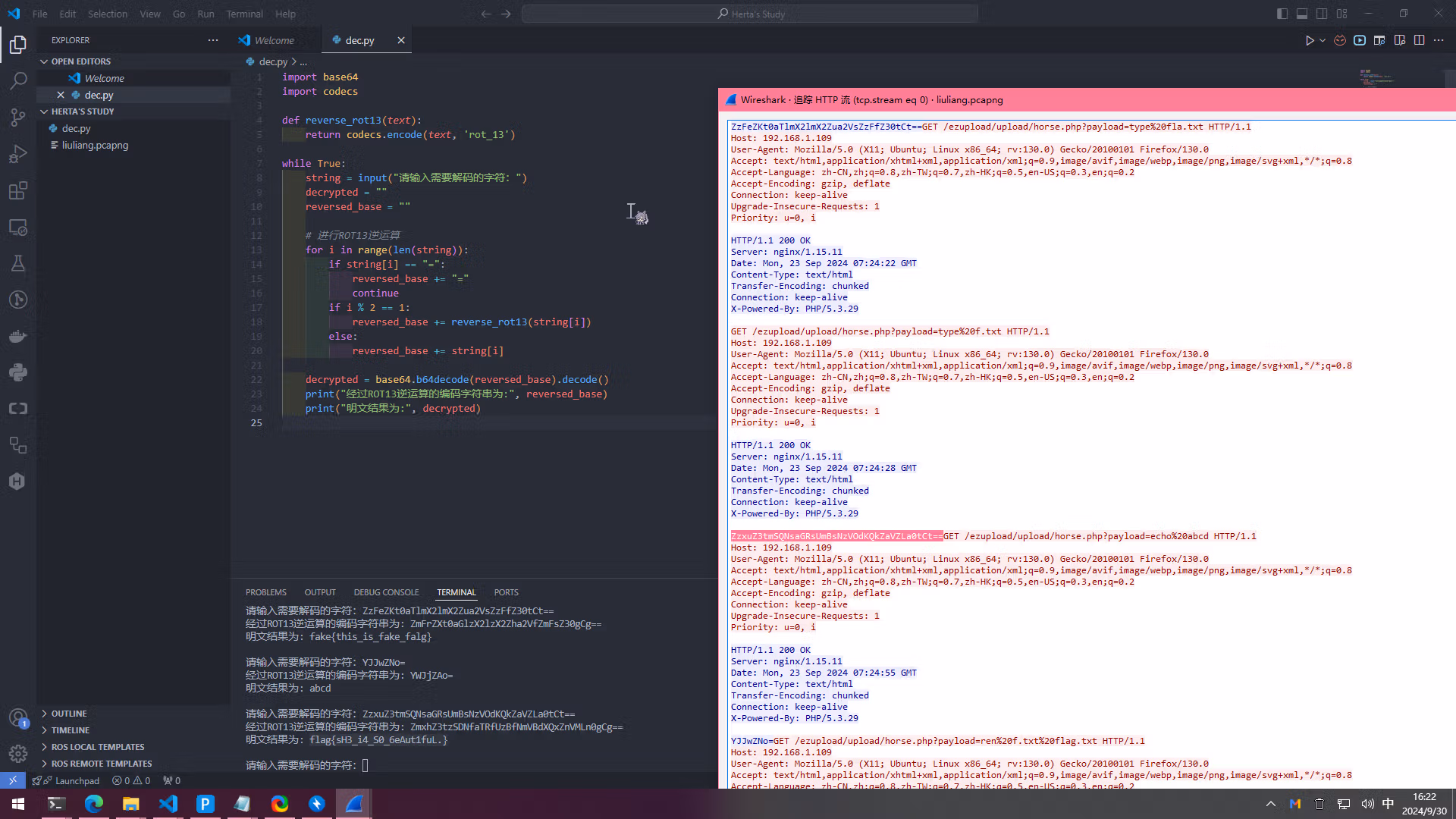Click the forwarded ports status indicator
Viewport: 1456px width, 819px height.
172,780
